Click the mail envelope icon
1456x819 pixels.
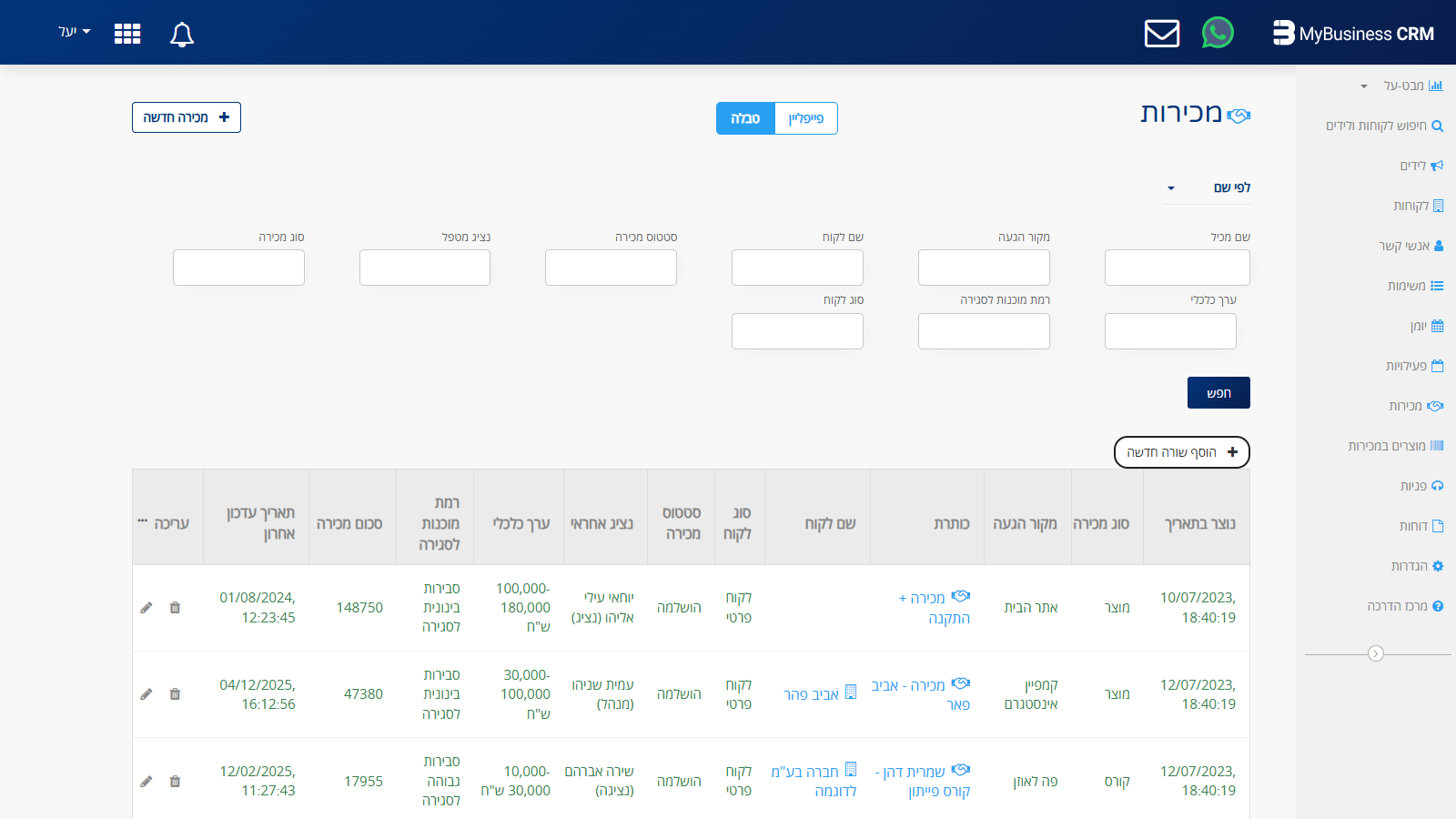click(x=1161, y=34)
